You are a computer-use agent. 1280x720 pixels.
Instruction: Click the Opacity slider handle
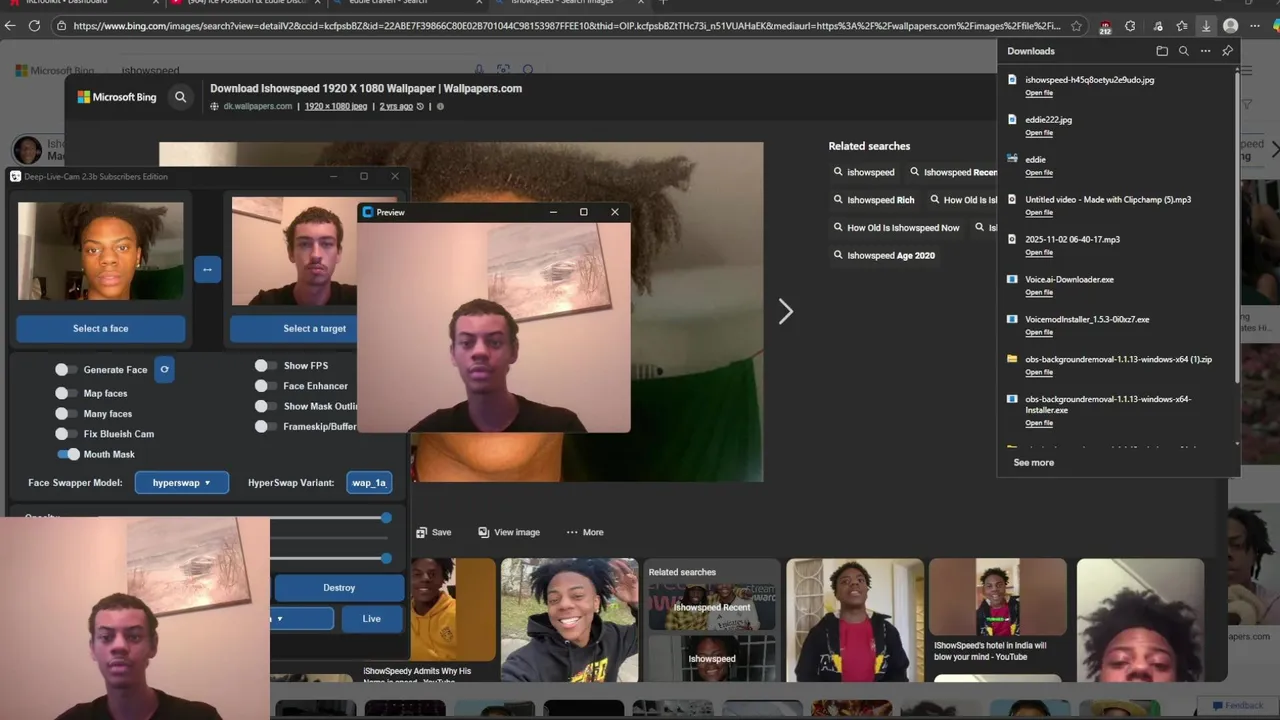point(386,518)
